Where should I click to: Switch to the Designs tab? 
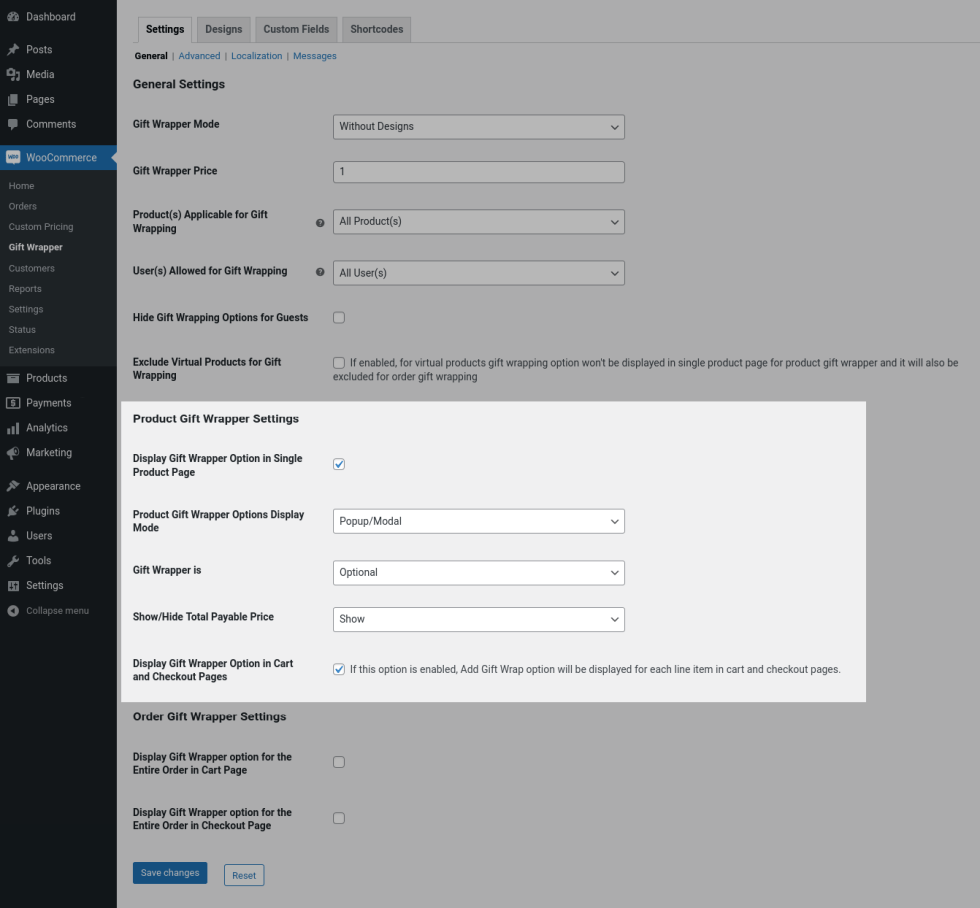pos(224,30)
